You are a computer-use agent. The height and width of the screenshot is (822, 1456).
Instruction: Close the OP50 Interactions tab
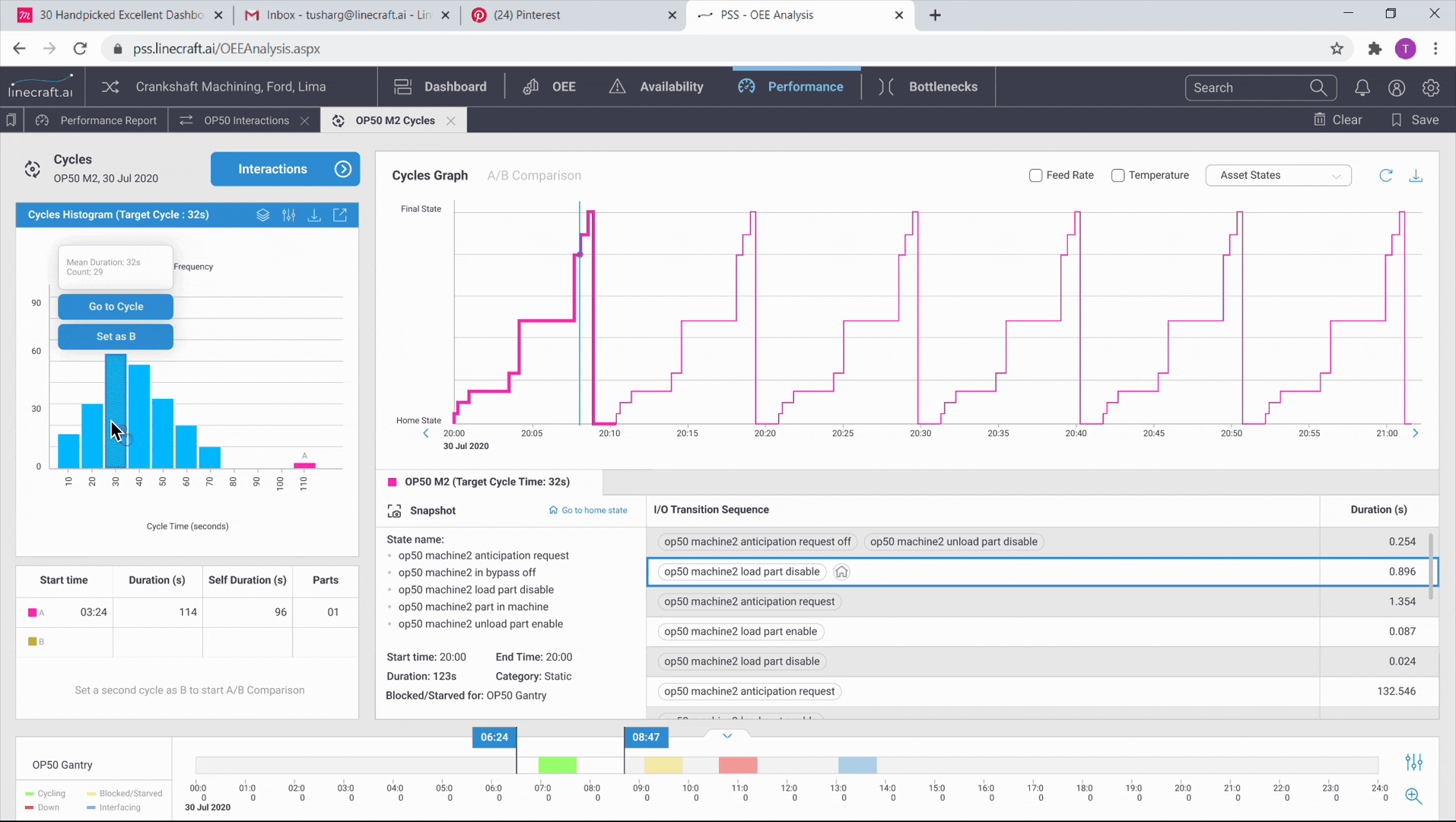point(304,121)
